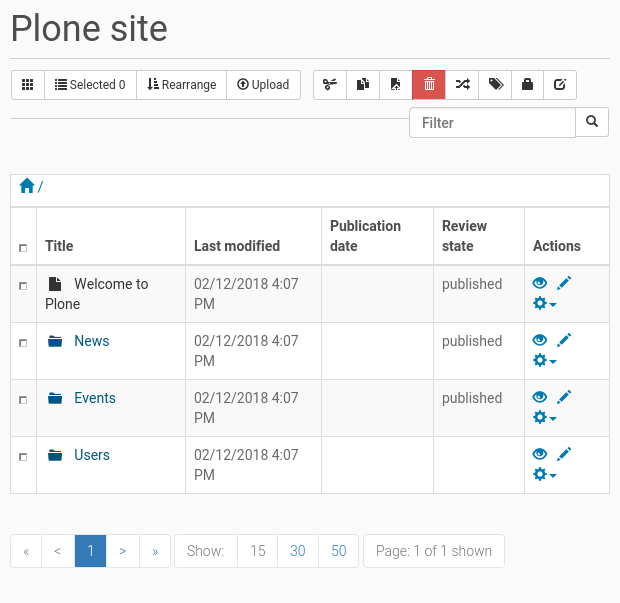The height and width of the screenshot is (603, 620).
Task: Open the Rearrange menu
Action: click(181, 85)
